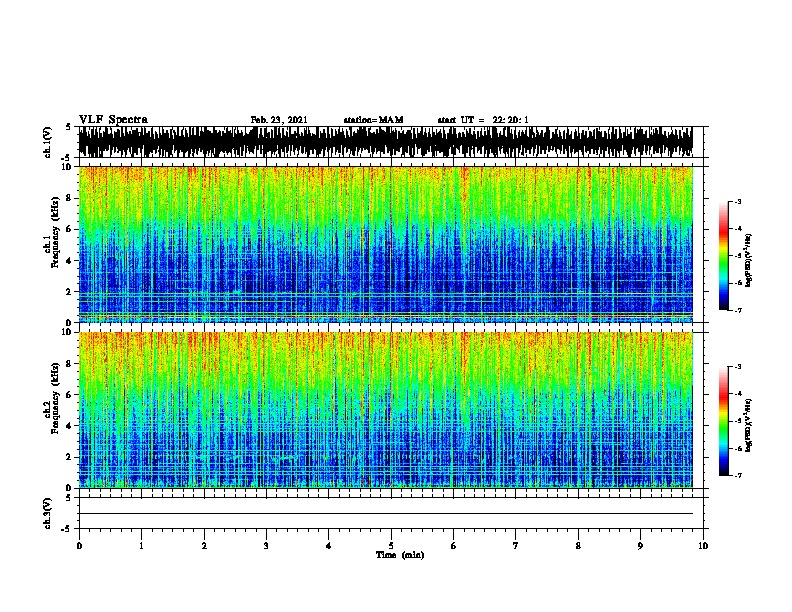Click the ch.1 "Frequency (kHz)" axis label
This screenshot has height=612, width=792.
[55, 233]
